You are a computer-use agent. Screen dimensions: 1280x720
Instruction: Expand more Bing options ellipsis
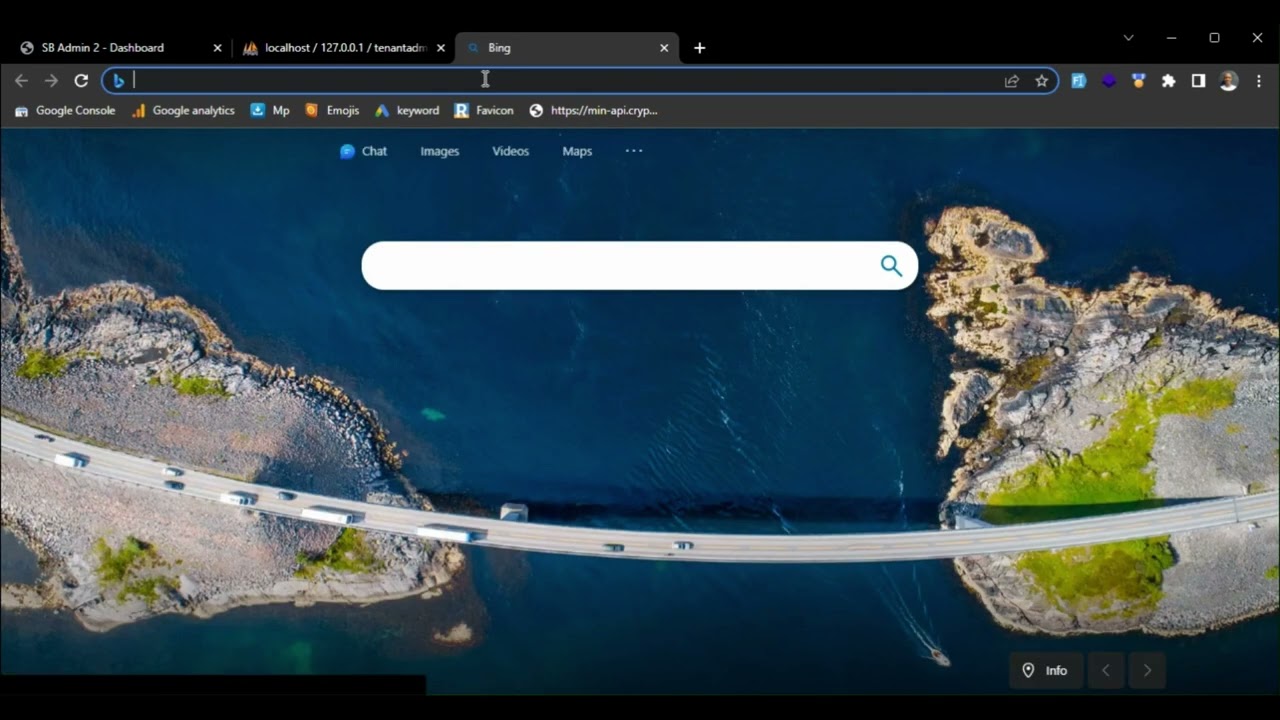634,151
